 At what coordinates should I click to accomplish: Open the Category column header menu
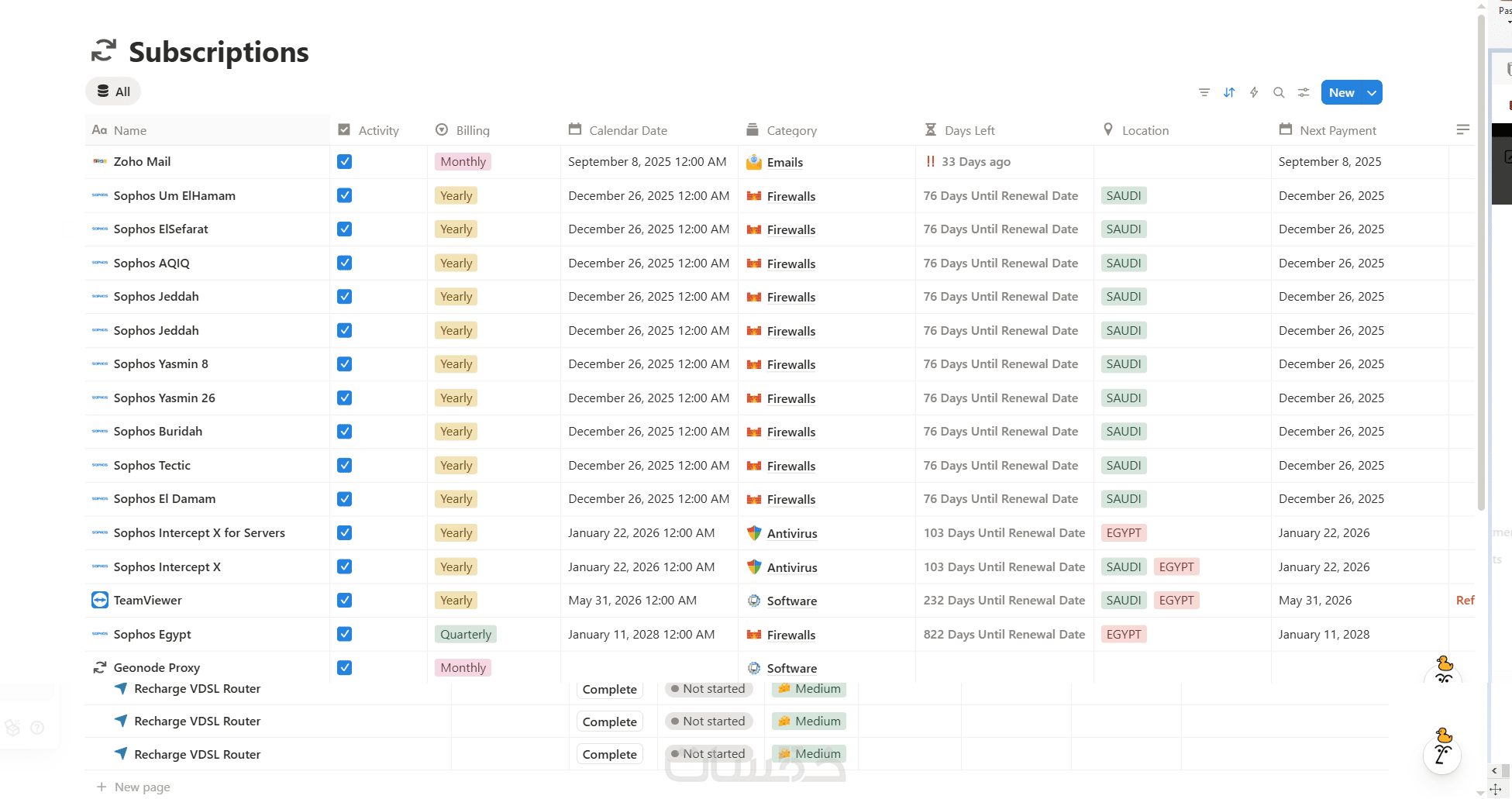[x=827, y=130]
